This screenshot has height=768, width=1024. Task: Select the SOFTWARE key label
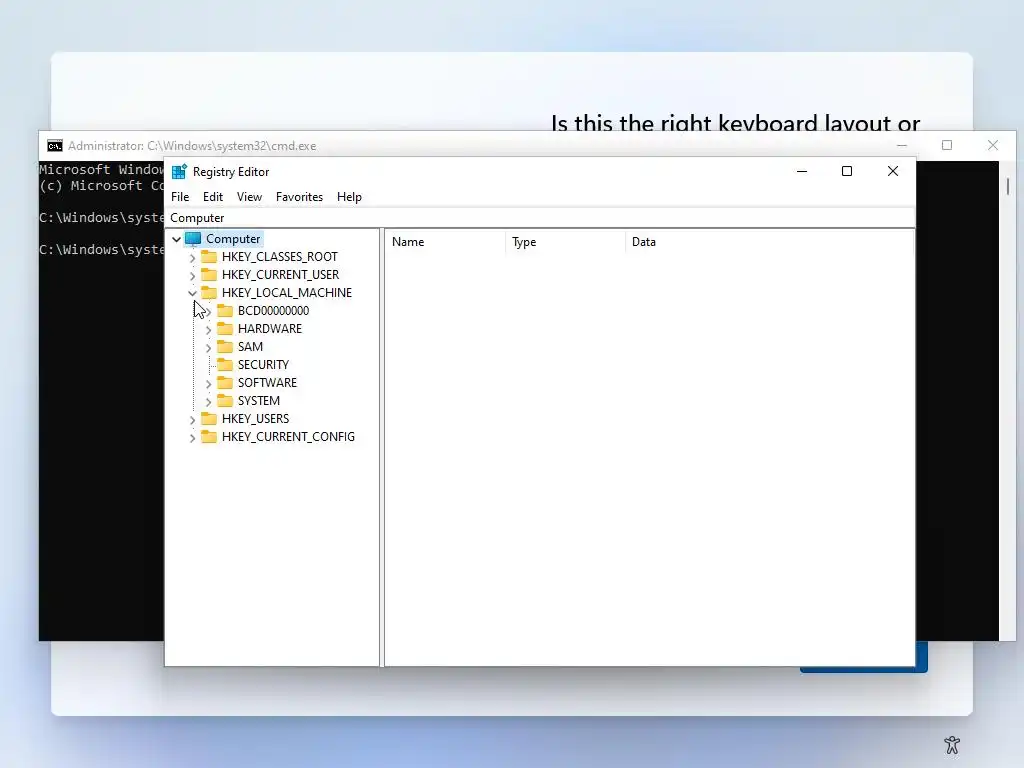[x=267, y=383]
